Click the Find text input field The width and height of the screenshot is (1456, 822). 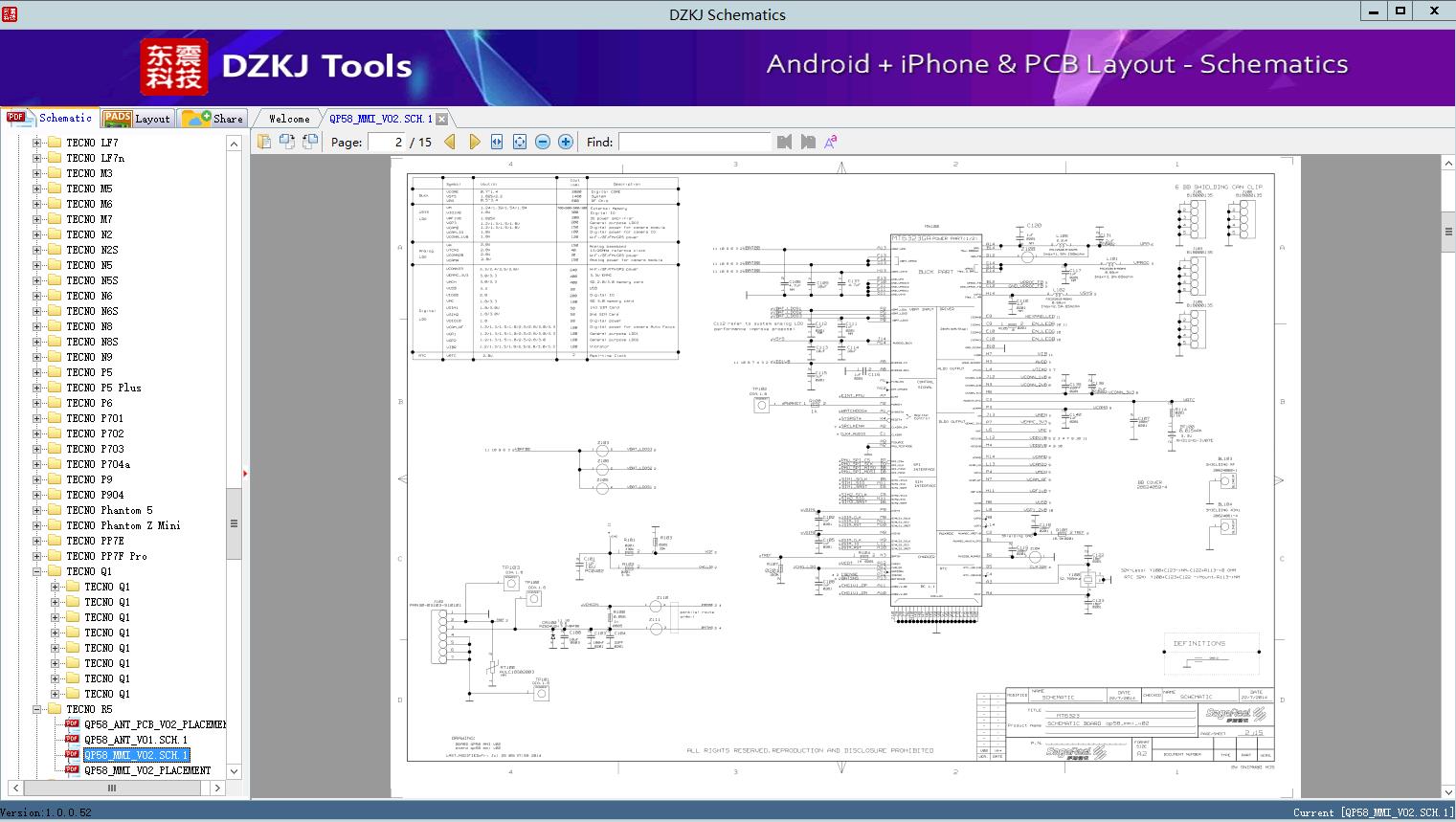[x=694, y=142]
